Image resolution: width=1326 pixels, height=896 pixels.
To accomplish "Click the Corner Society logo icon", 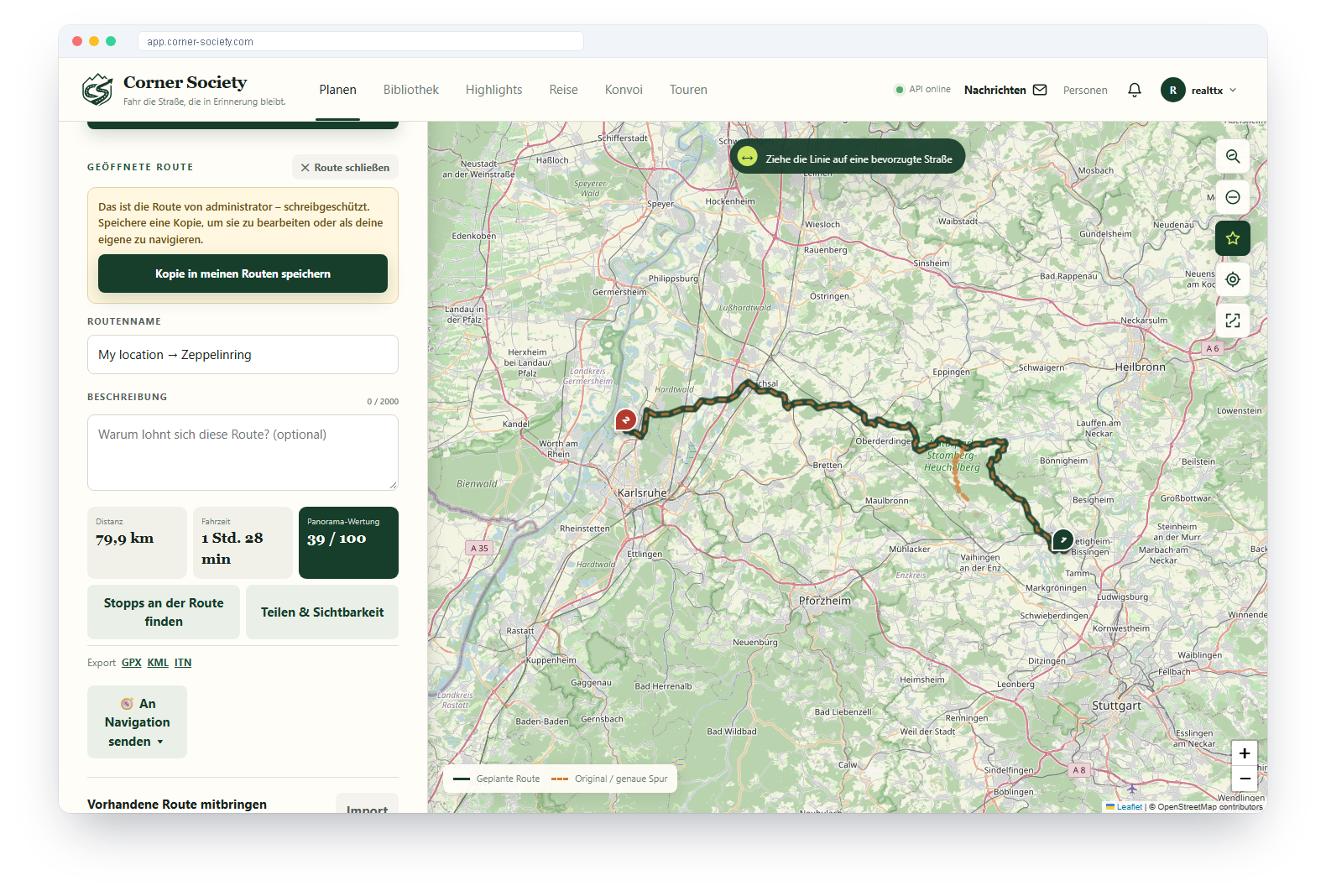I will [97, 90].
